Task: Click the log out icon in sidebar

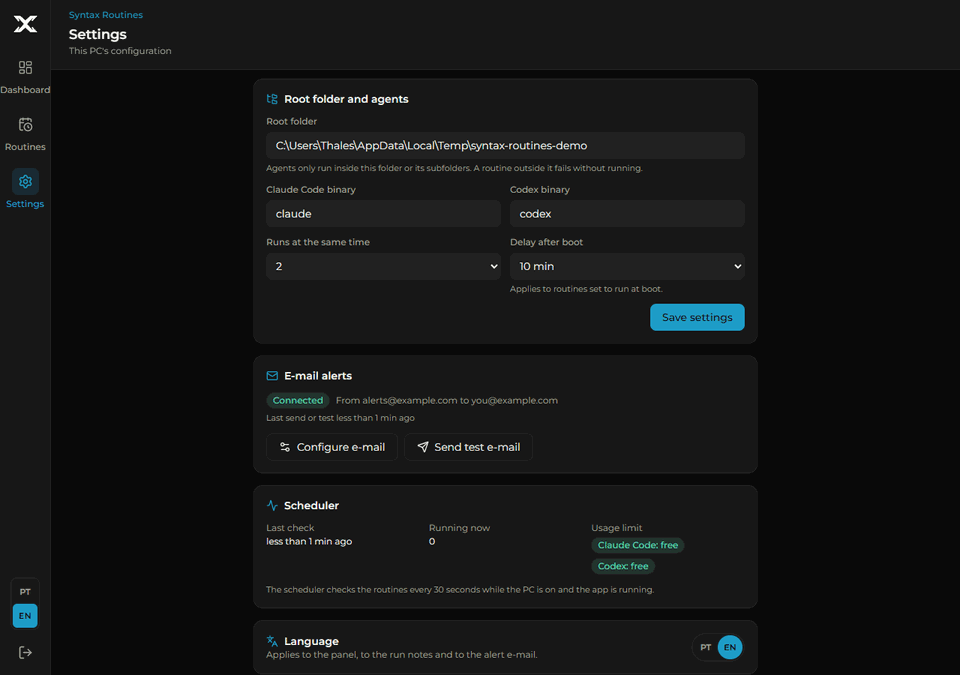Action: click(x=25, y=652)
